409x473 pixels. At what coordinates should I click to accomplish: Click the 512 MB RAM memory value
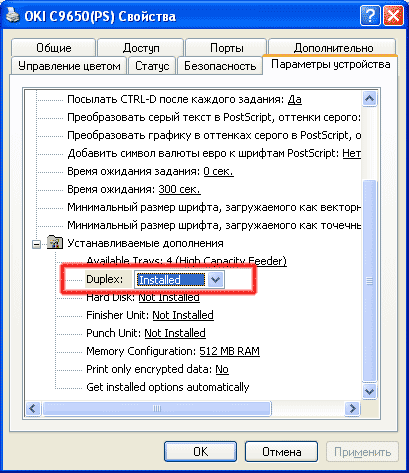tap(229, 351)
